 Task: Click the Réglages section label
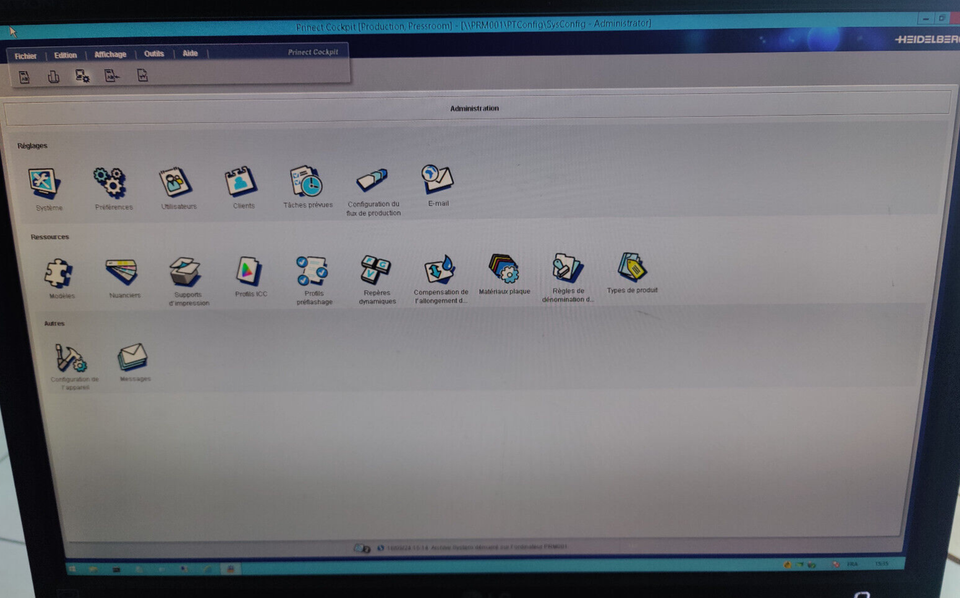click(x=32, y=146)
